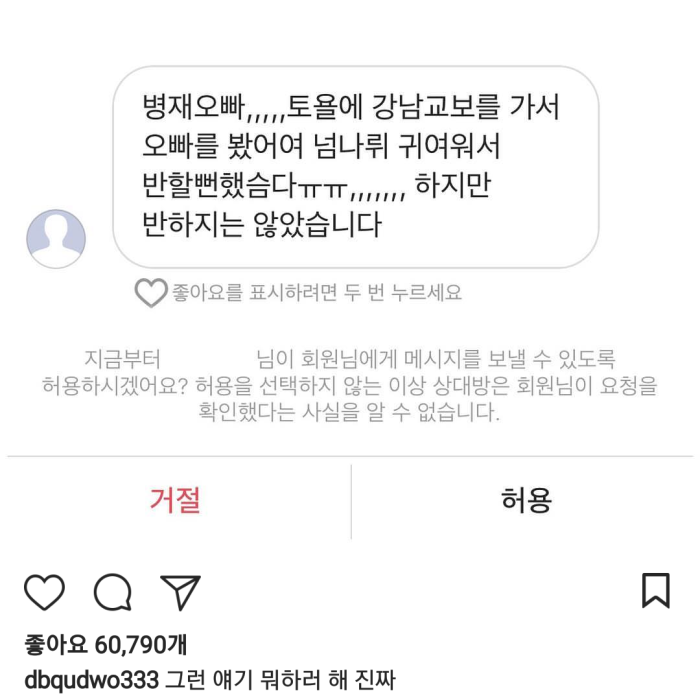Click 강남교보를 in the message
This screenshot has width=700, height=700.
pos(436,108)
